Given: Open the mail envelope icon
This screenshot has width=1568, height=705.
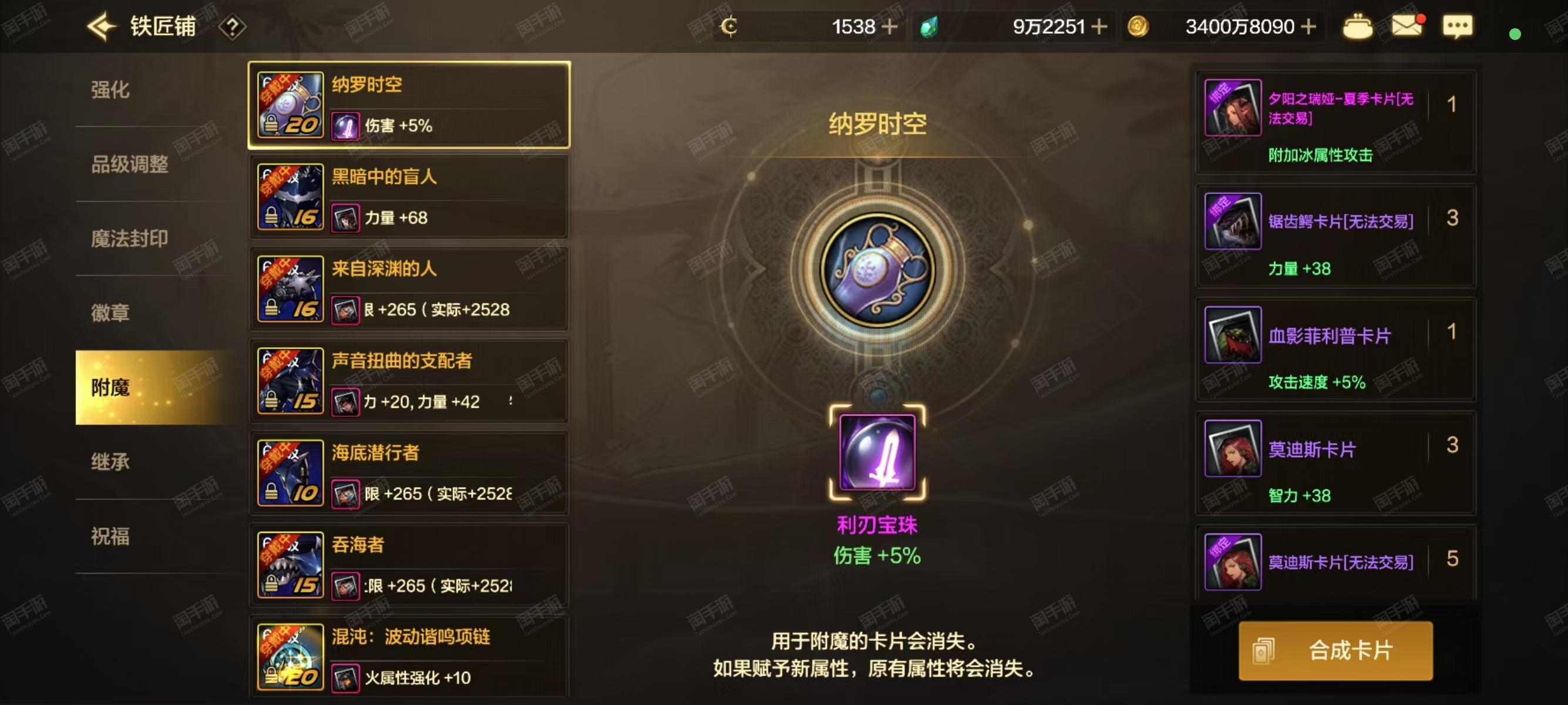Looking at the screenshot, I should pos(1408,26).
